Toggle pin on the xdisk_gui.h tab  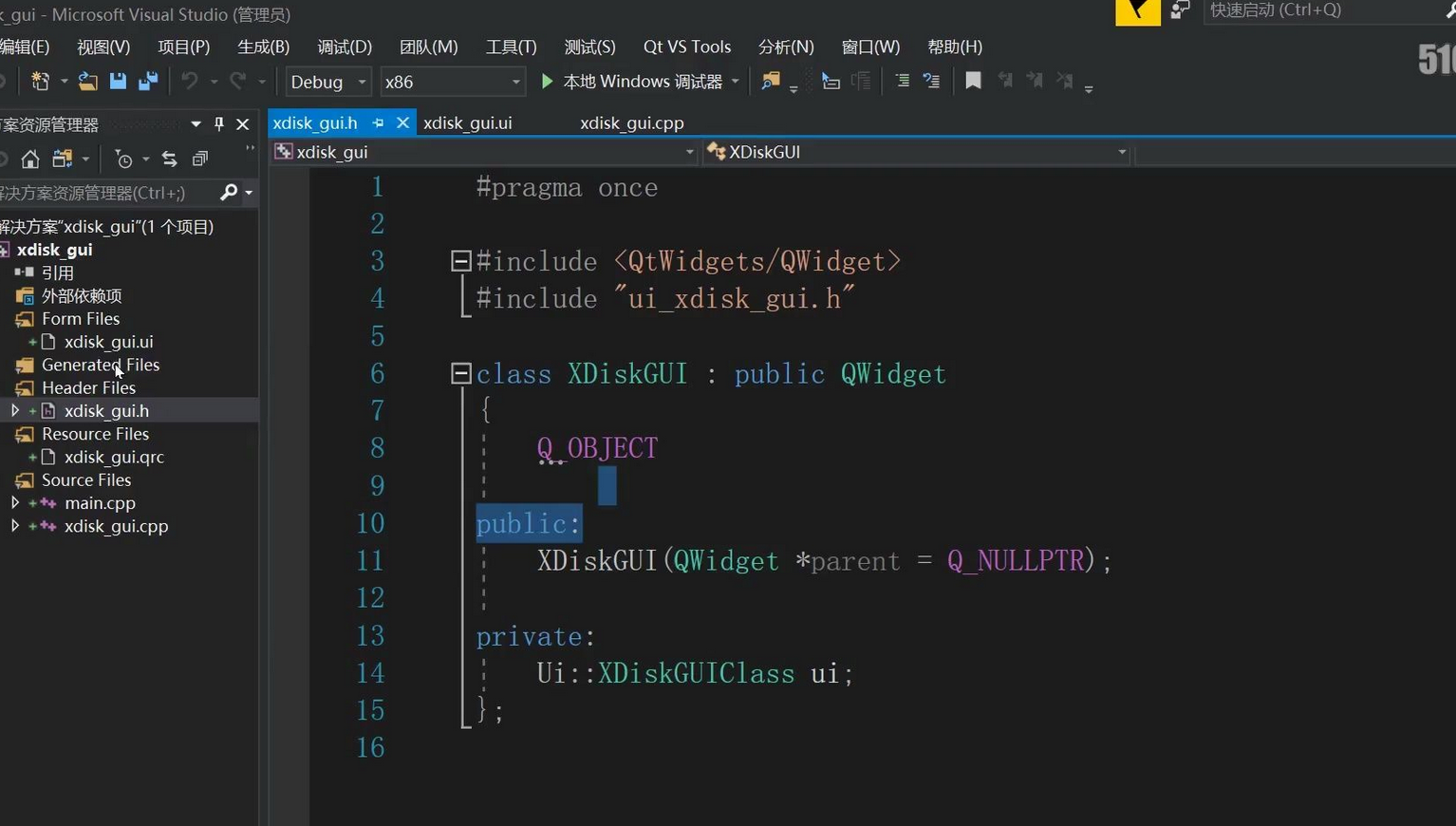pos(378,123)
